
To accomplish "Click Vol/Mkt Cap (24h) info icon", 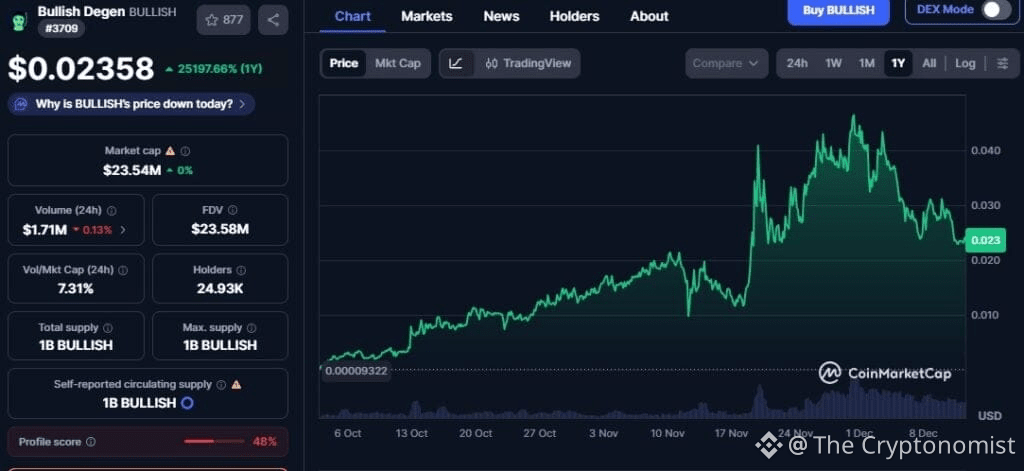I will pos(123,270).
